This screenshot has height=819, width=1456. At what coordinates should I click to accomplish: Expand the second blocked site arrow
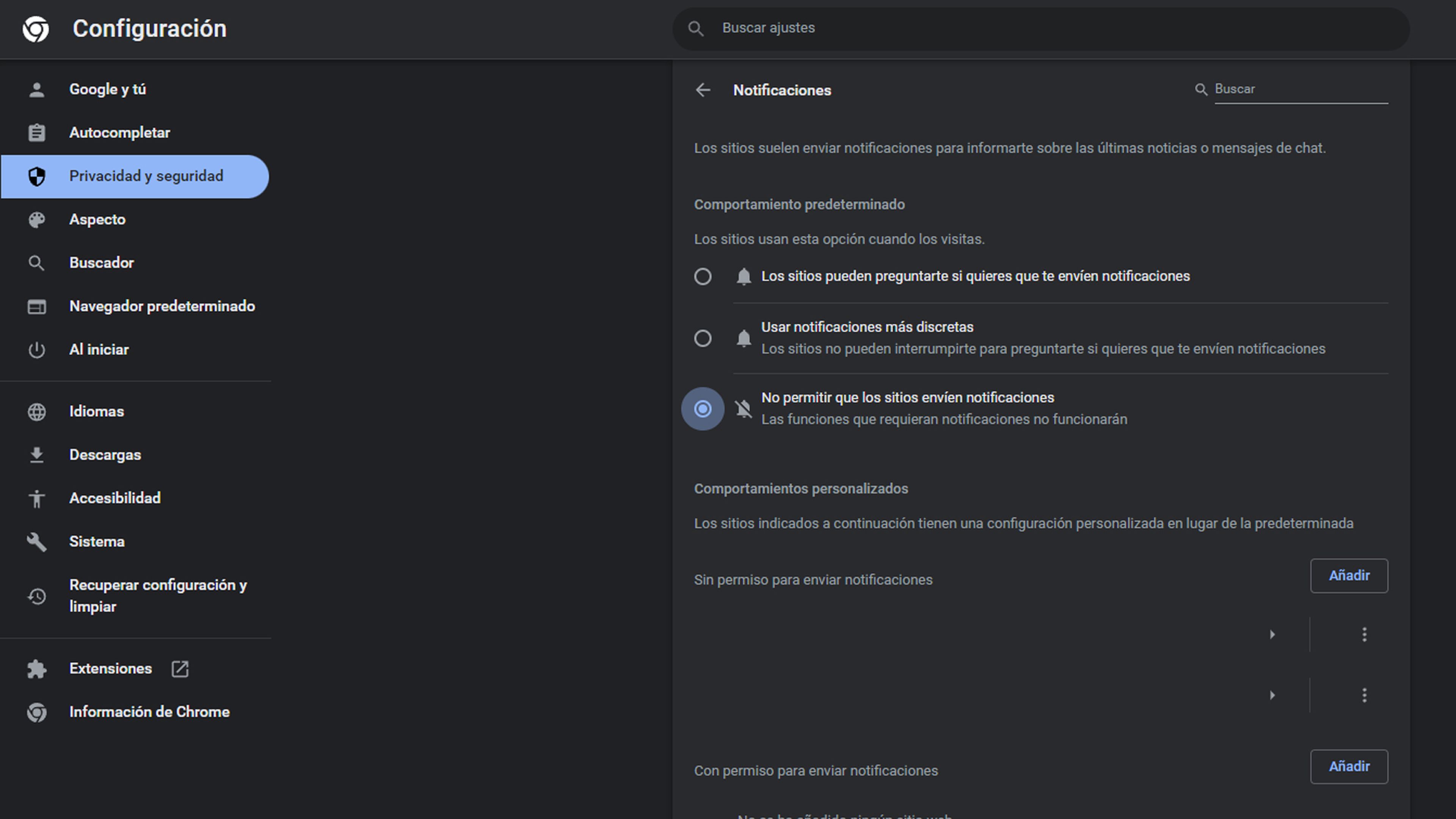pyautogui.click(x=1272, y=695)
